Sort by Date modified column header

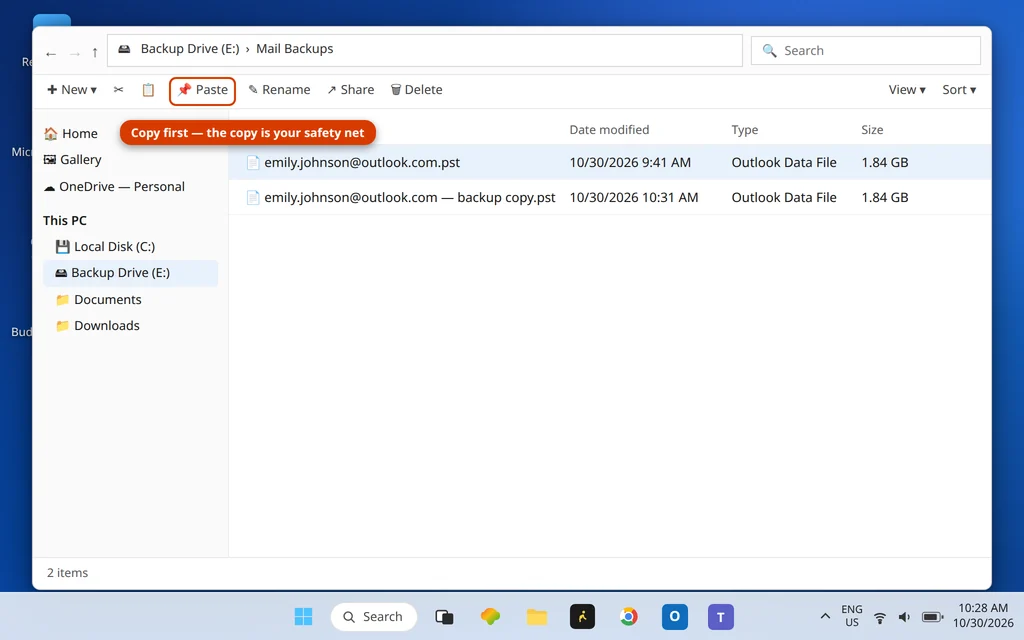[609, 129]
